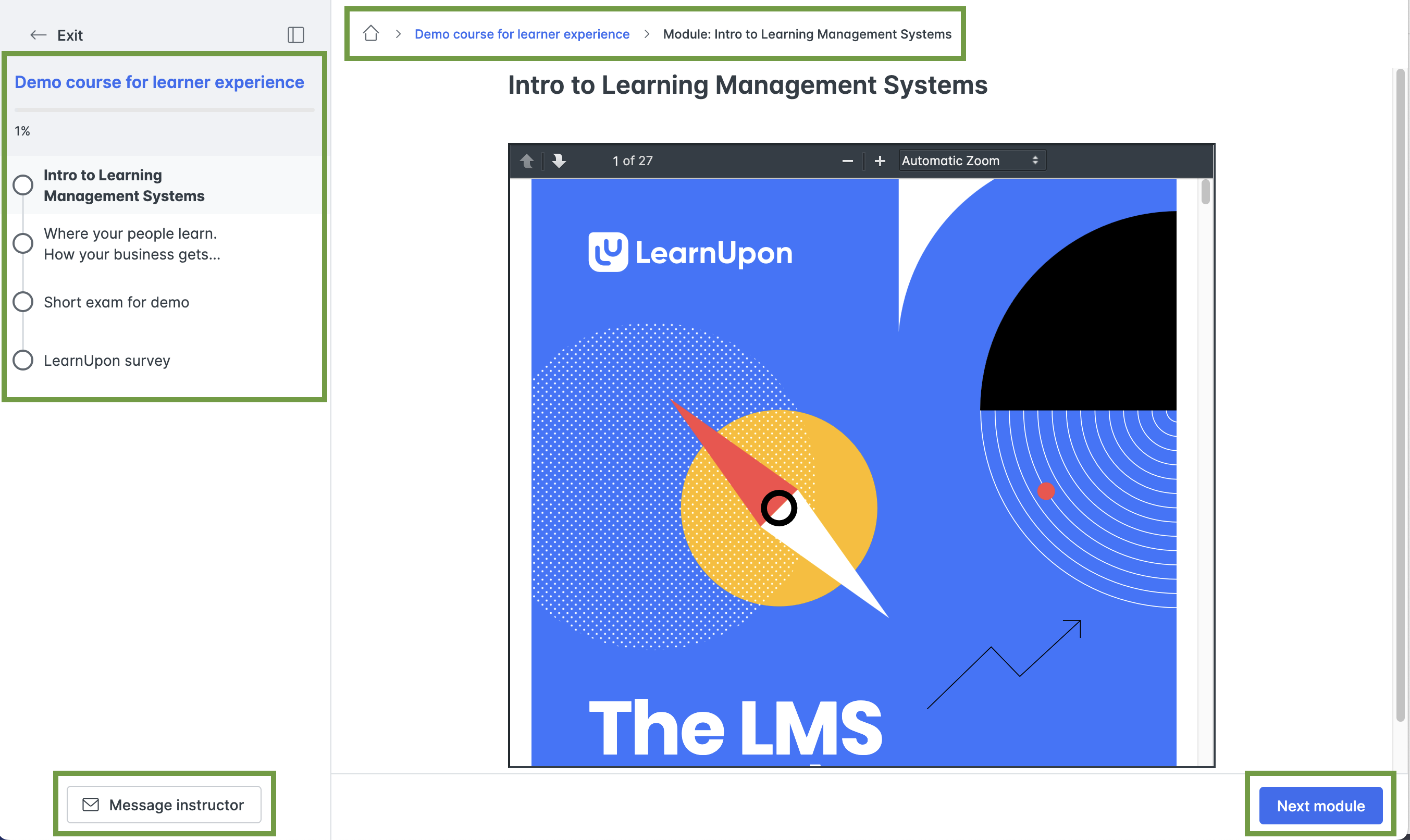
Task: Click the envelope icon beside Message instructor
Action: pos(90,805)
